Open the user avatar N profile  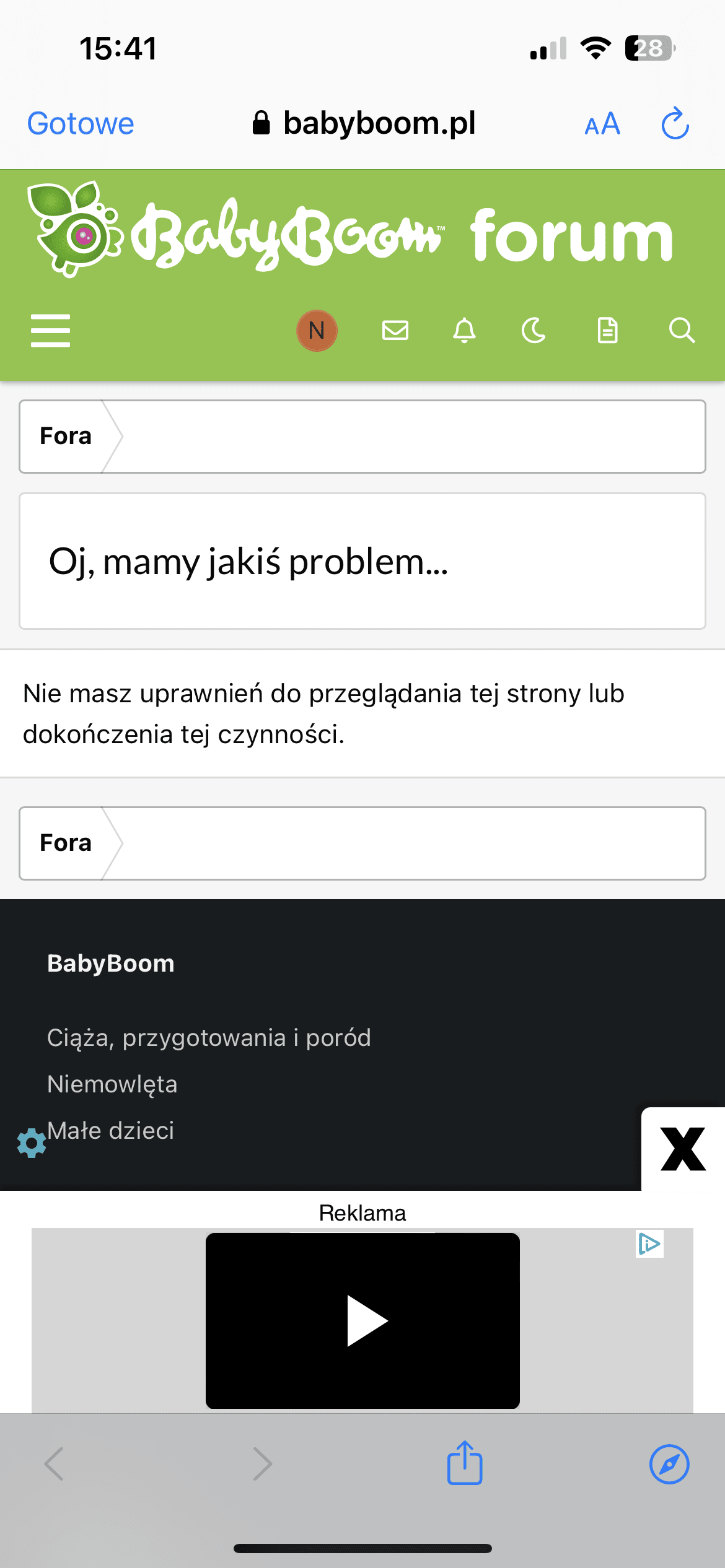tap(317, 330)
